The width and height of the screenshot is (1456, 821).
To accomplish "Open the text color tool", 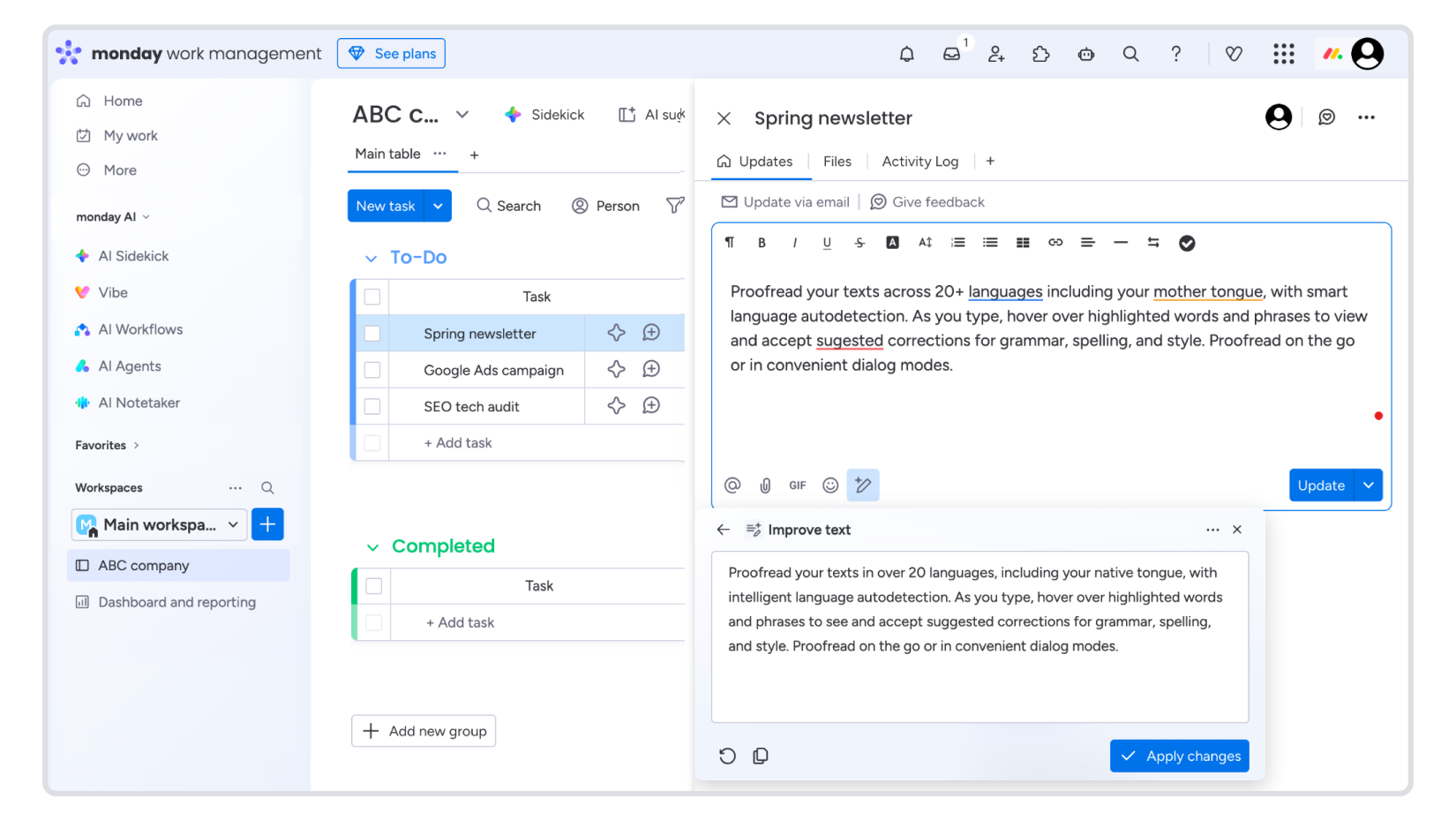I will click(892, 243).
